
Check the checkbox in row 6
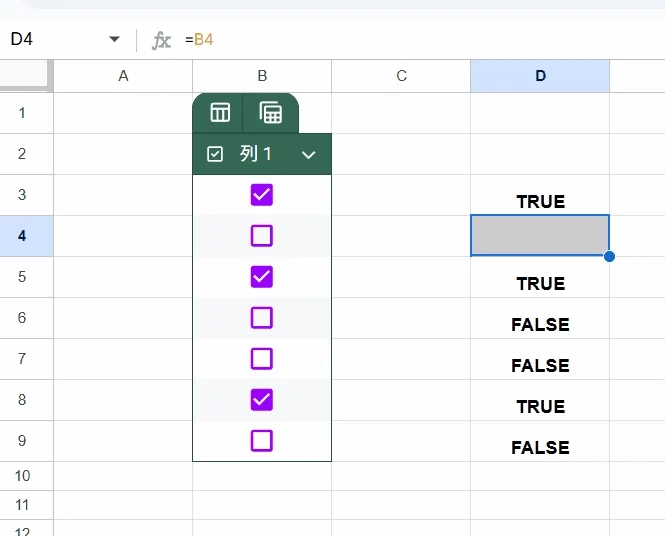262,318
